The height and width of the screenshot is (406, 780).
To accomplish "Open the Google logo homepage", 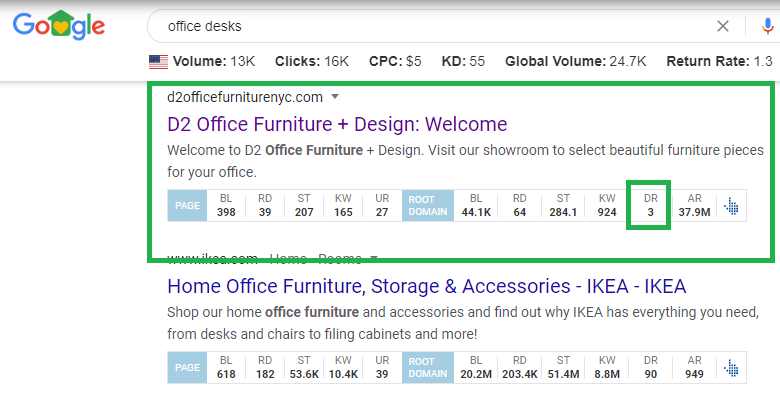I will point(59,25).
